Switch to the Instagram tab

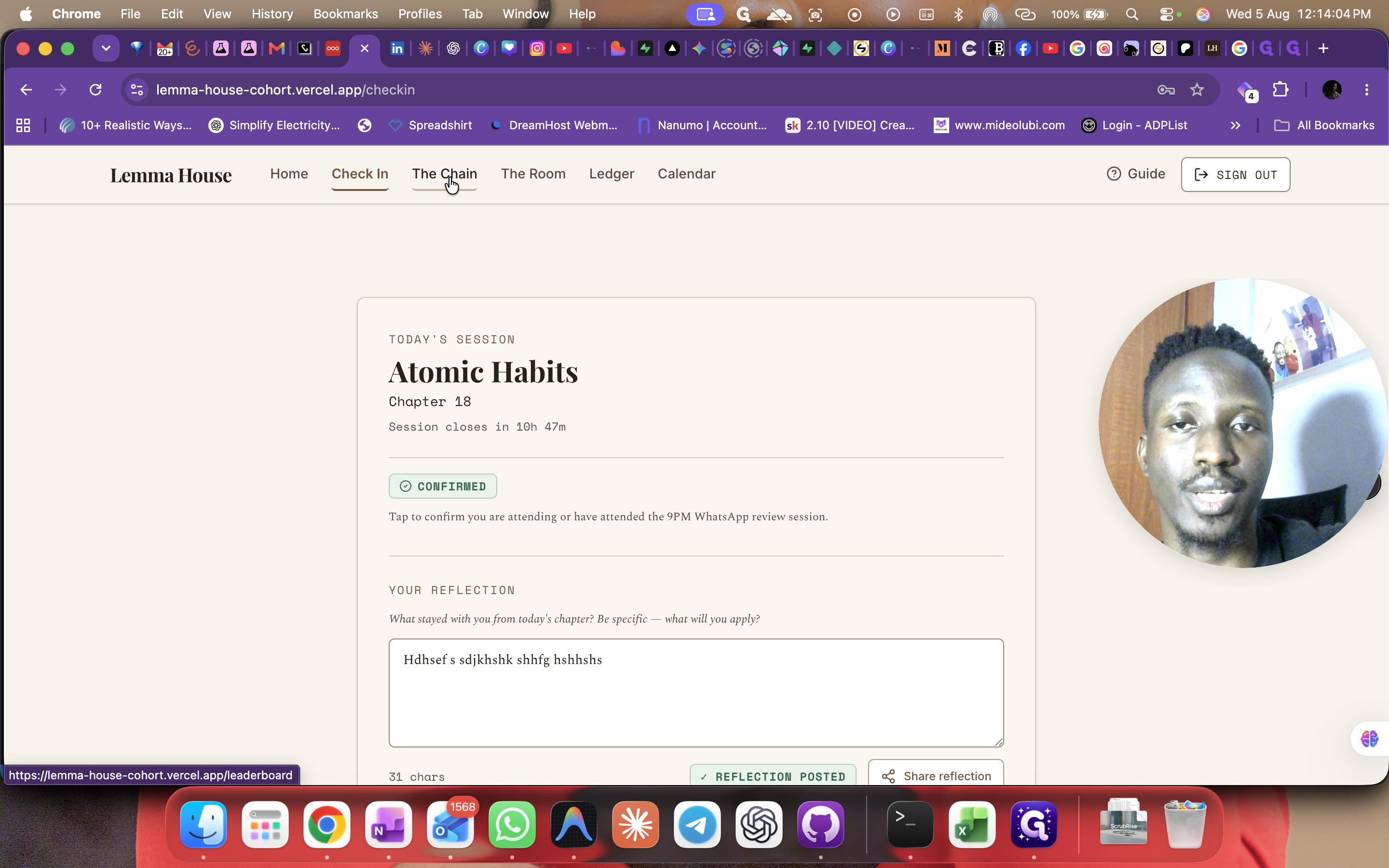coord(537,48)
